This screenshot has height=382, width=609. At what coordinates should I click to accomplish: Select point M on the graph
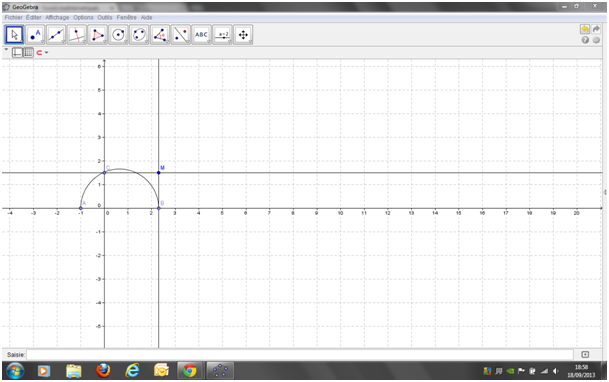[158, 172]
